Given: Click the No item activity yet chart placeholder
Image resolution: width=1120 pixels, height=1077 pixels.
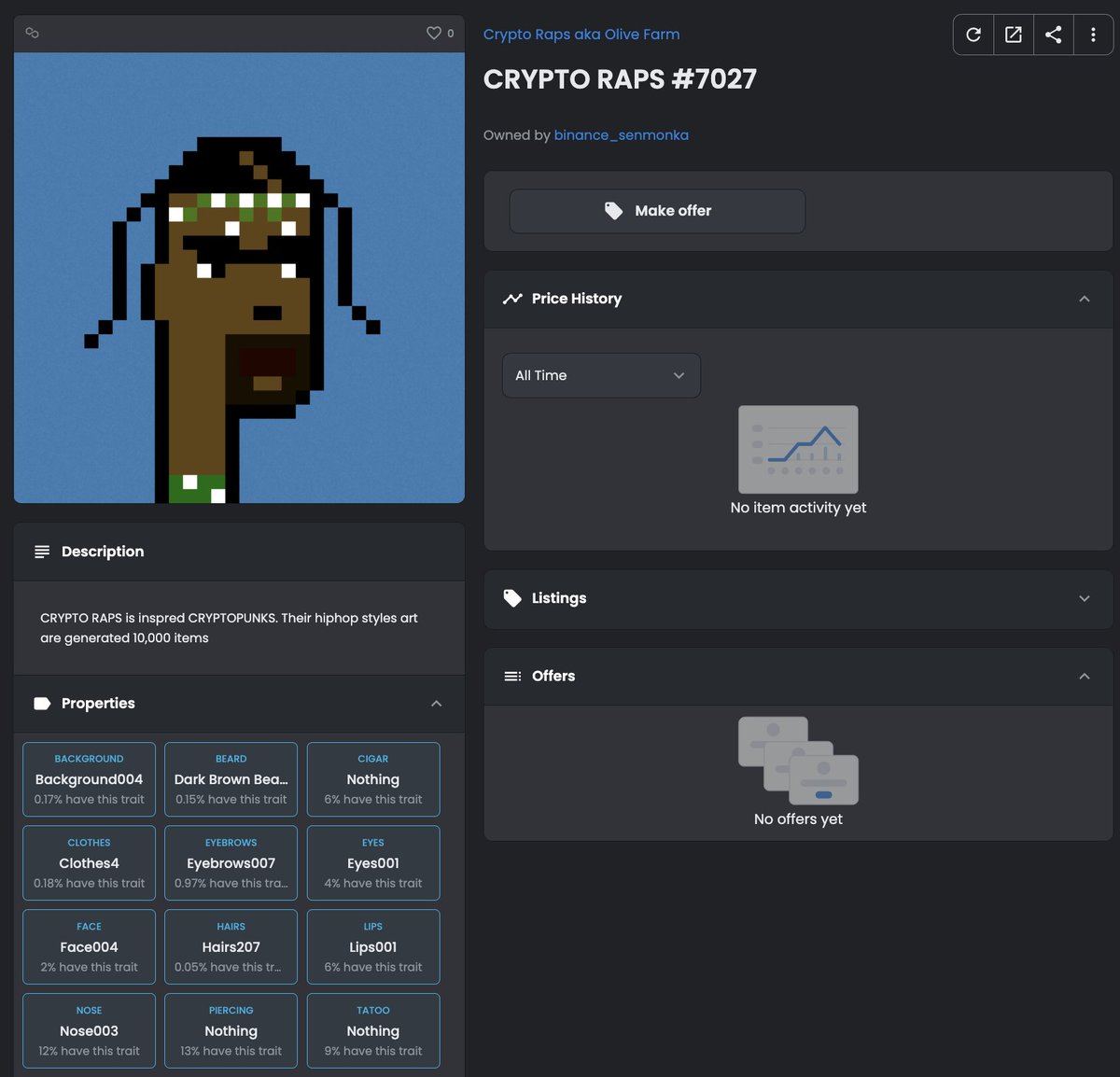Looking at the screenshot, I should 798,449.
